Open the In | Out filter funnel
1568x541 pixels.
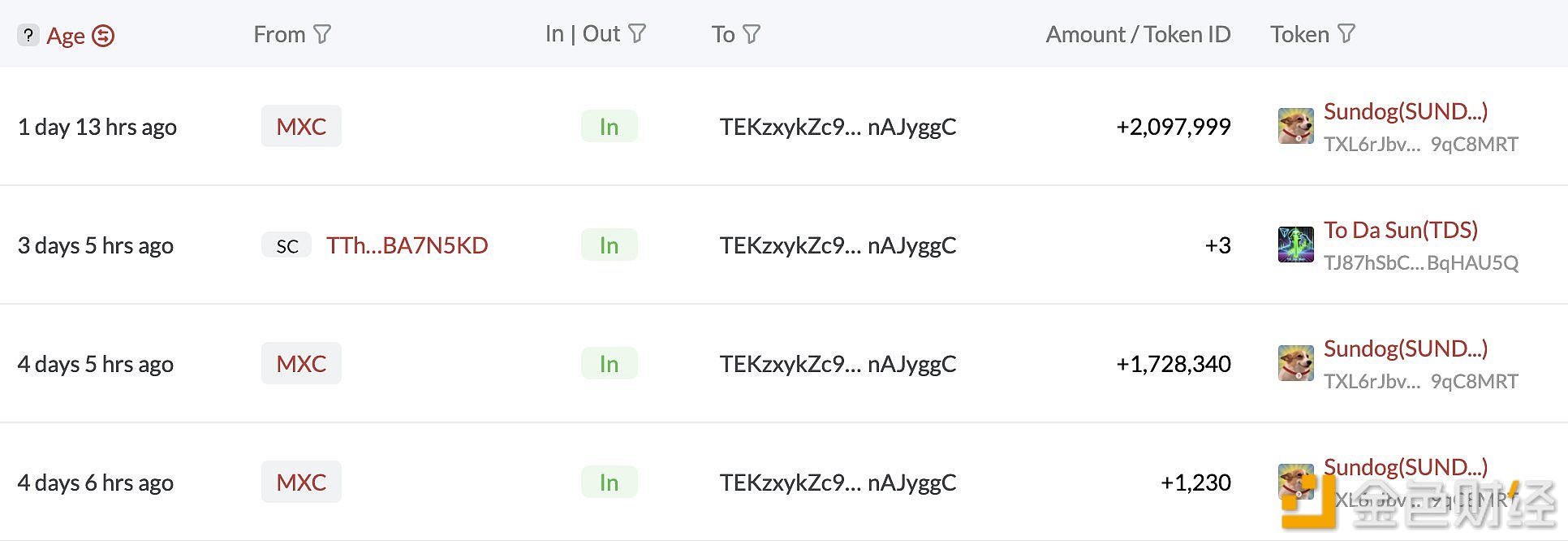(x=637, y=33)
